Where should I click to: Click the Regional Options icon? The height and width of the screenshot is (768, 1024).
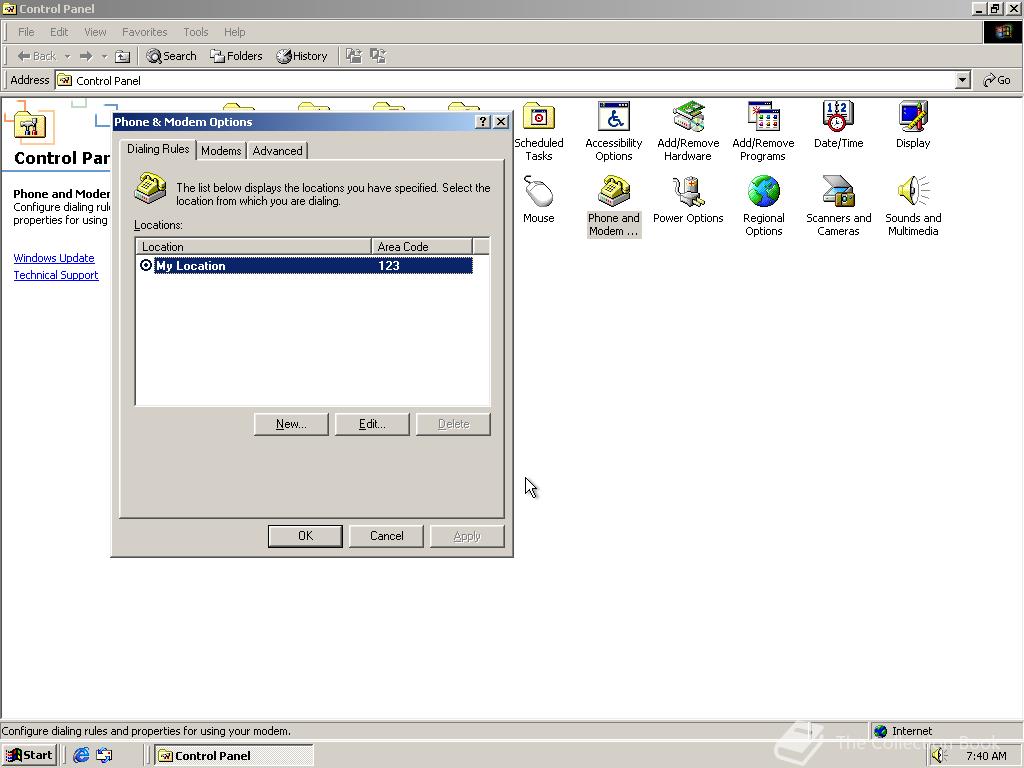763,206
